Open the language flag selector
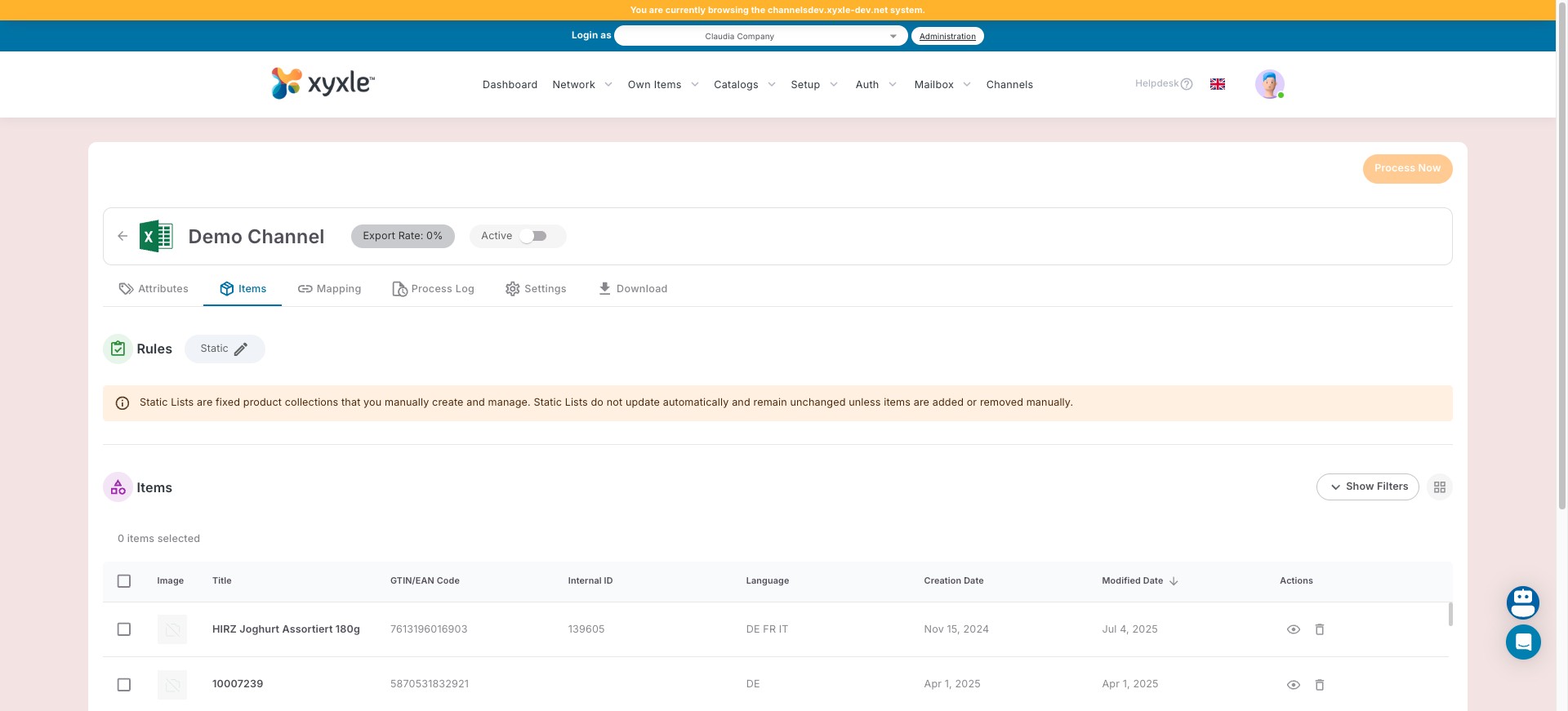Viewport: 1568px width, 711px height. (x=1217, y=84)
